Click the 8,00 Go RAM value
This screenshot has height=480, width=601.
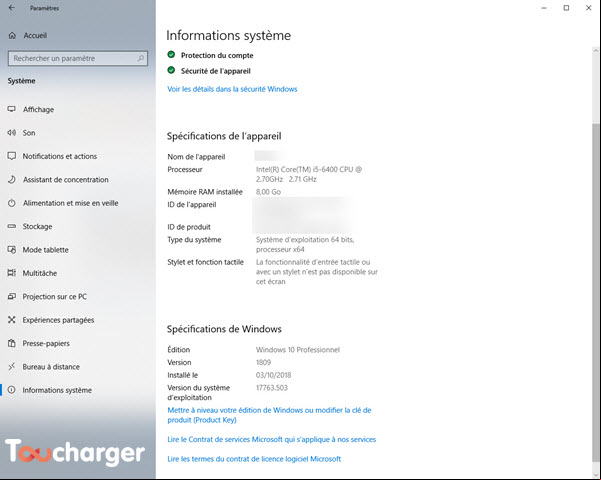point(268,192)
